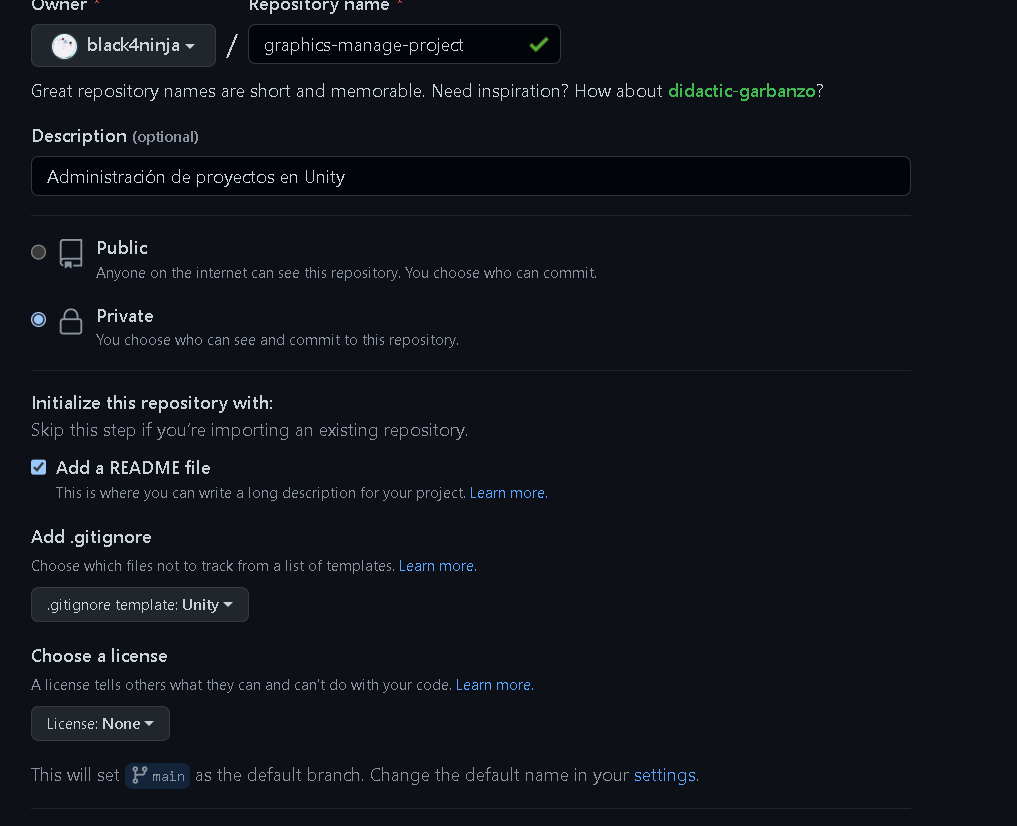Open the License None dropdown
This screenshot has width=1017, height=826.
click(100, 724)
